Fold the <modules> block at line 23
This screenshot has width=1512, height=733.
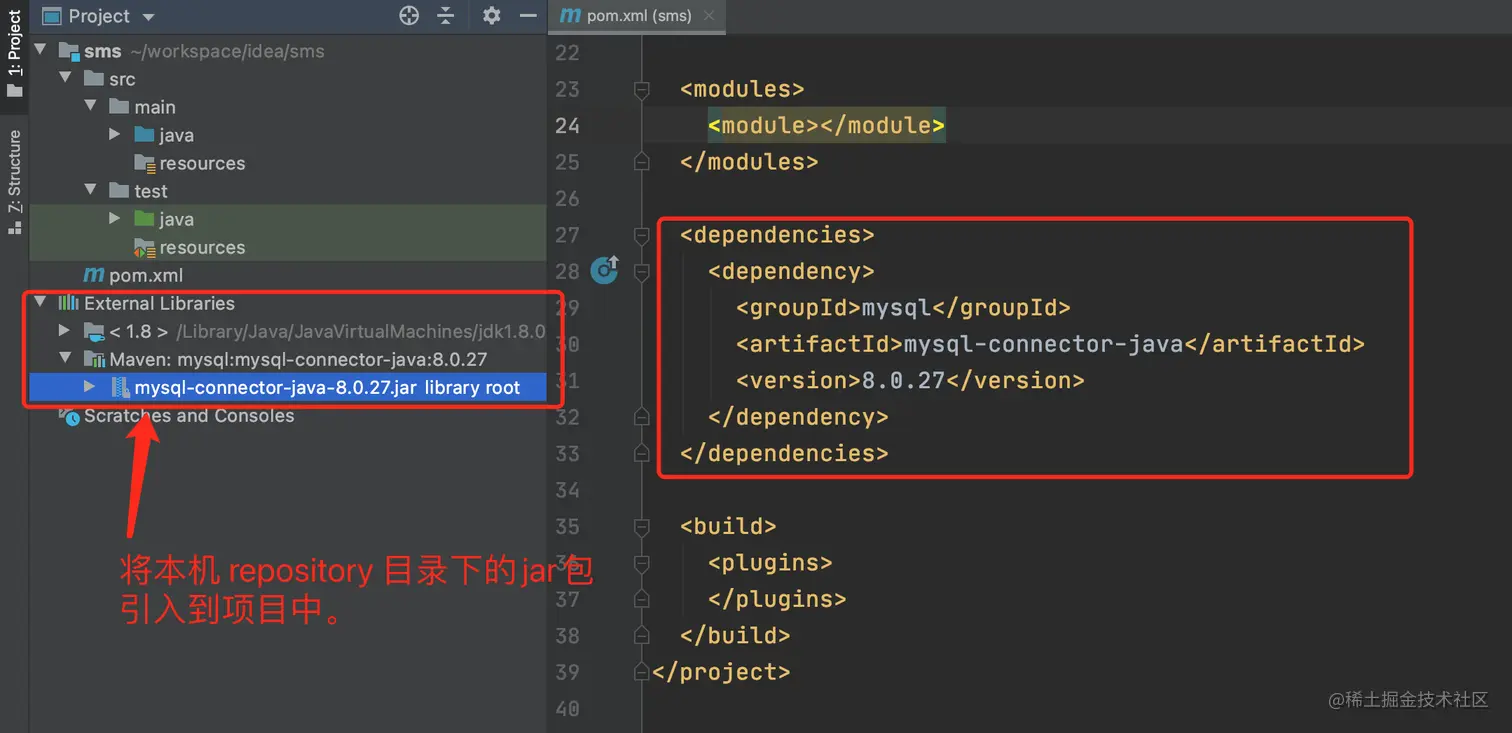[x=641, y=90]
